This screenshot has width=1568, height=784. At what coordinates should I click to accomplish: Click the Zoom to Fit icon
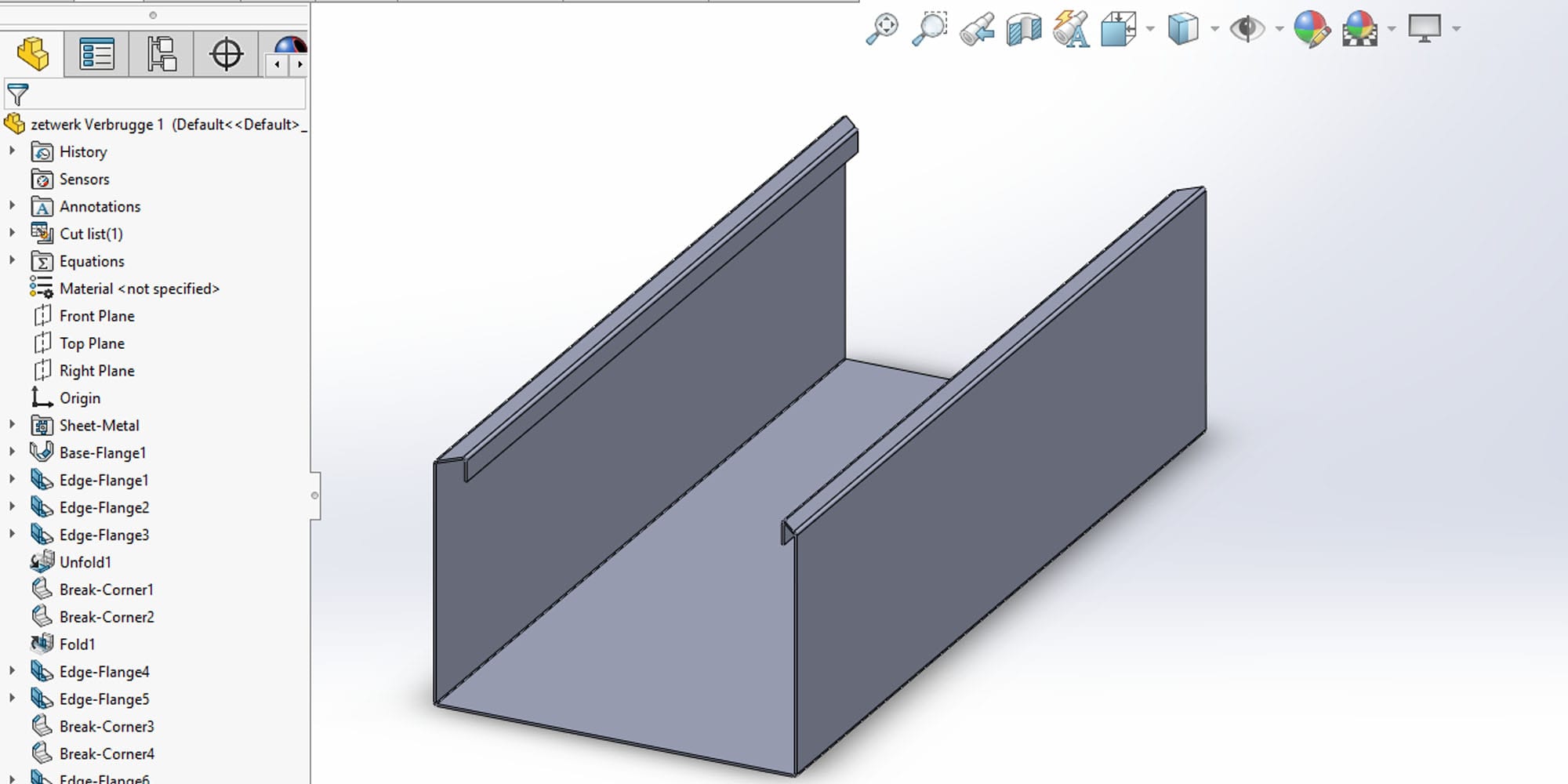pos(882,29)
